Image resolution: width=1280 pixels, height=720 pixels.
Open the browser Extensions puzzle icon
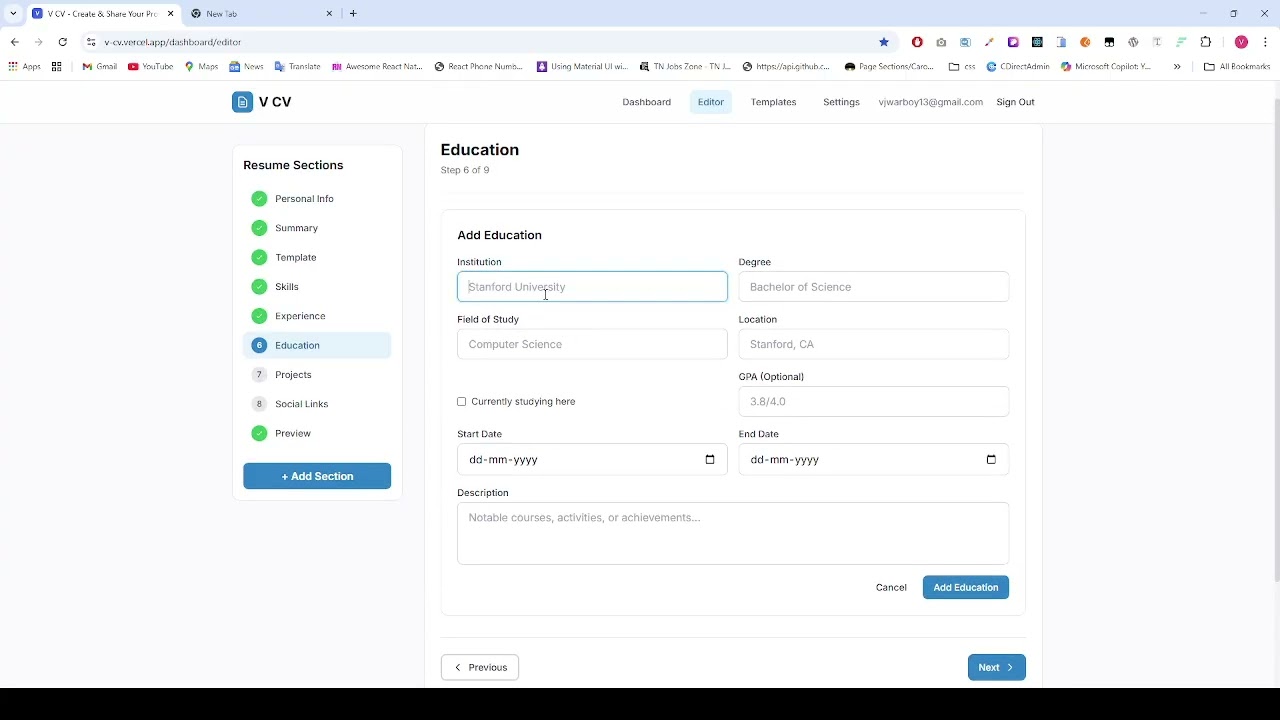pos(1205,42)
